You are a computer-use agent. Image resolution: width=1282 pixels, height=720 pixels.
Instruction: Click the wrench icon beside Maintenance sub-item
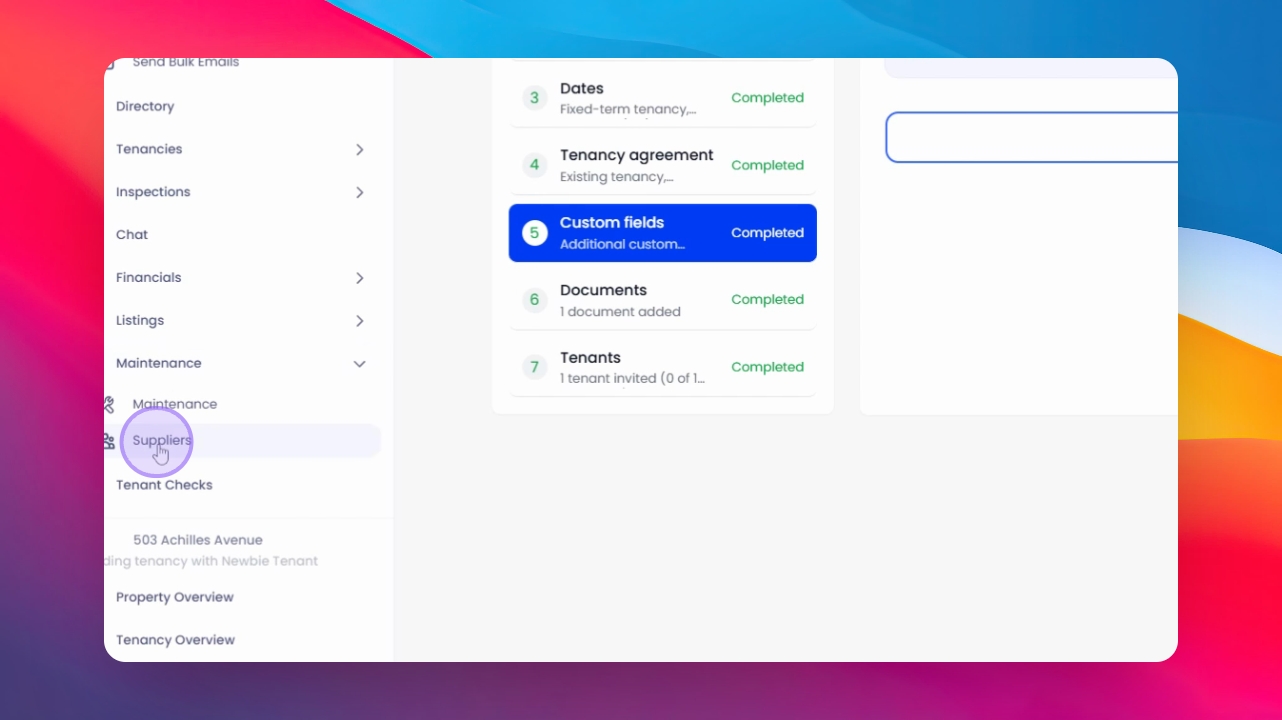click(x=109, y=404)
